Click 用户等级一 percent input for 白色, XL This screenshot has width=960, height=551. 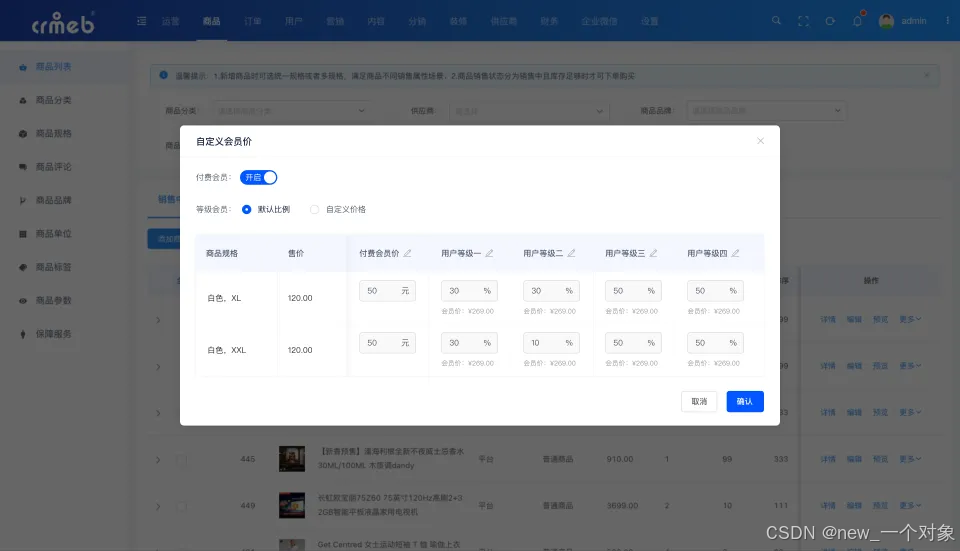(x=469, y=291)
